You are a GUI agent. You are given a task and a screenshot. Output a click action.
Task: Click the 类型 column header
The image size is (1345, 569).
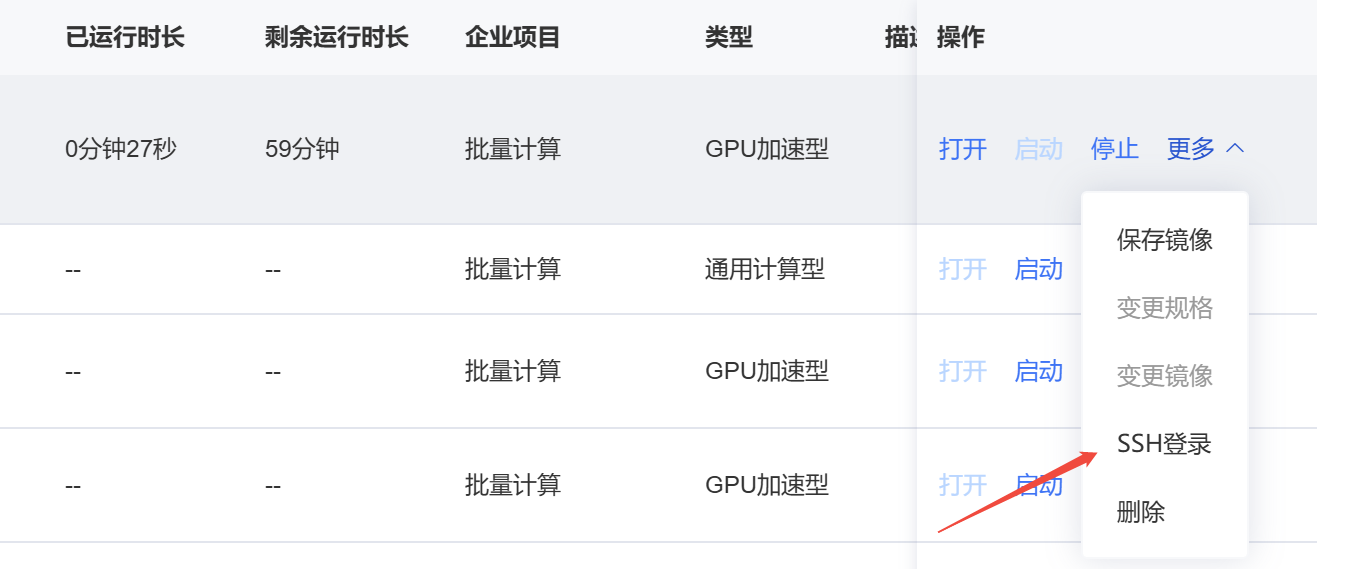[x=728, y=38]
